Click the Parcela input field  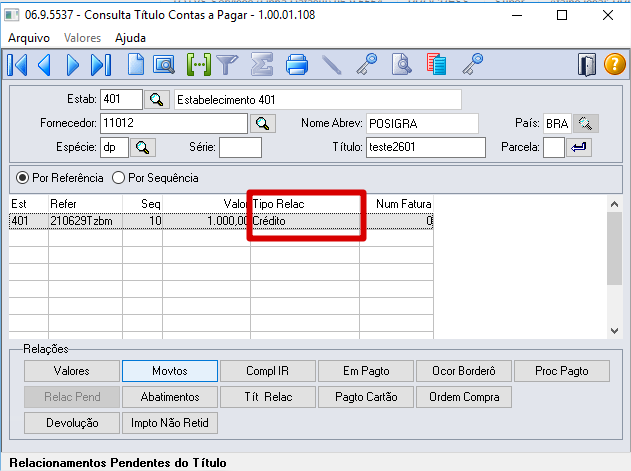[554, 147]
